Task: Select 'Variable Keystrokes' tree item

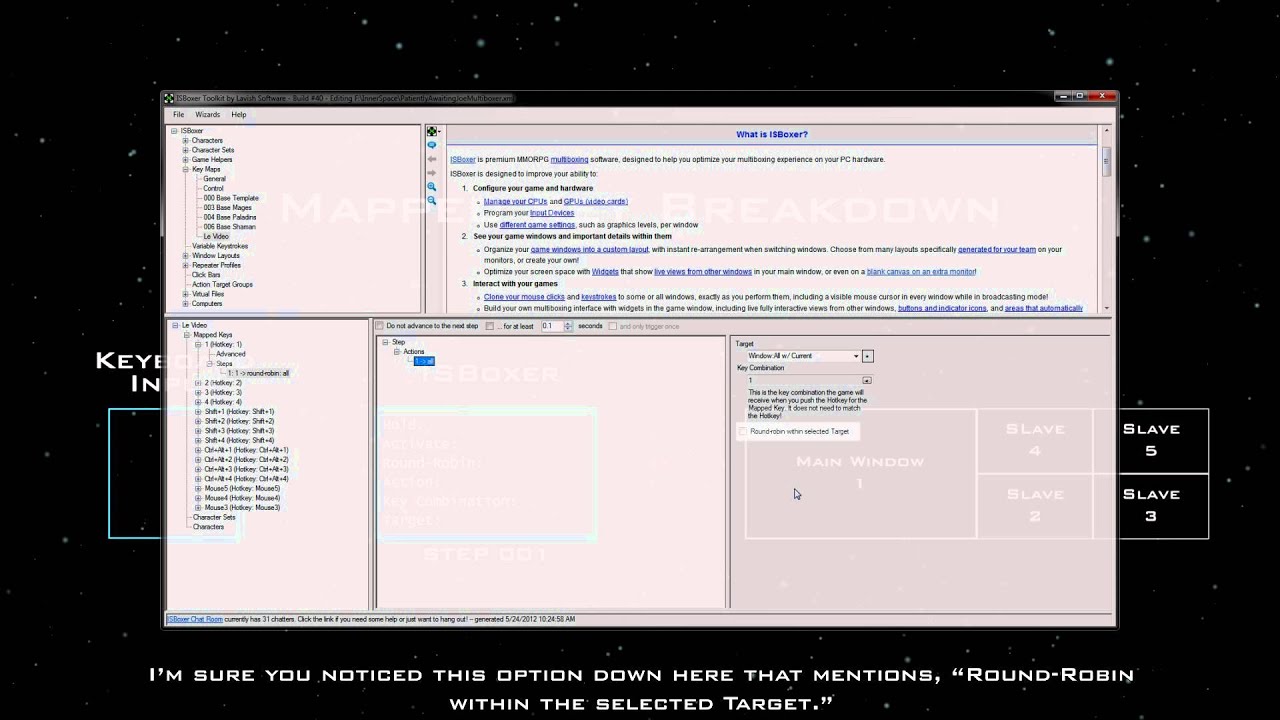Action: [x=220, y=246]
